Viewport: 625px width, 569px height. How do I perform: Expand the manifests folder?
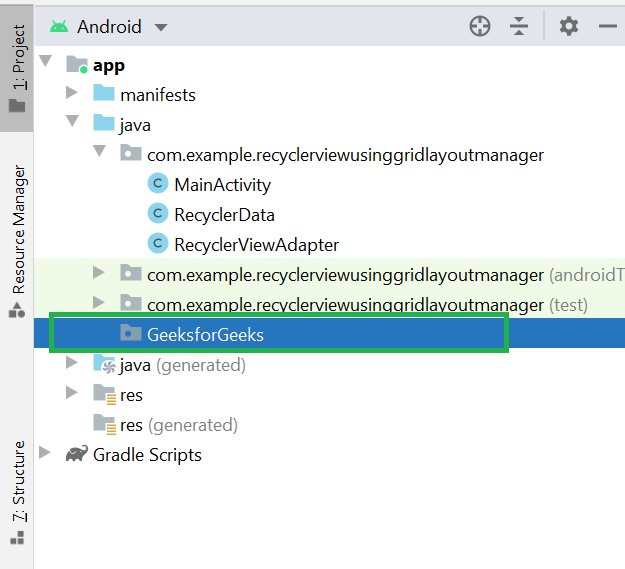(x=71, y=94)
